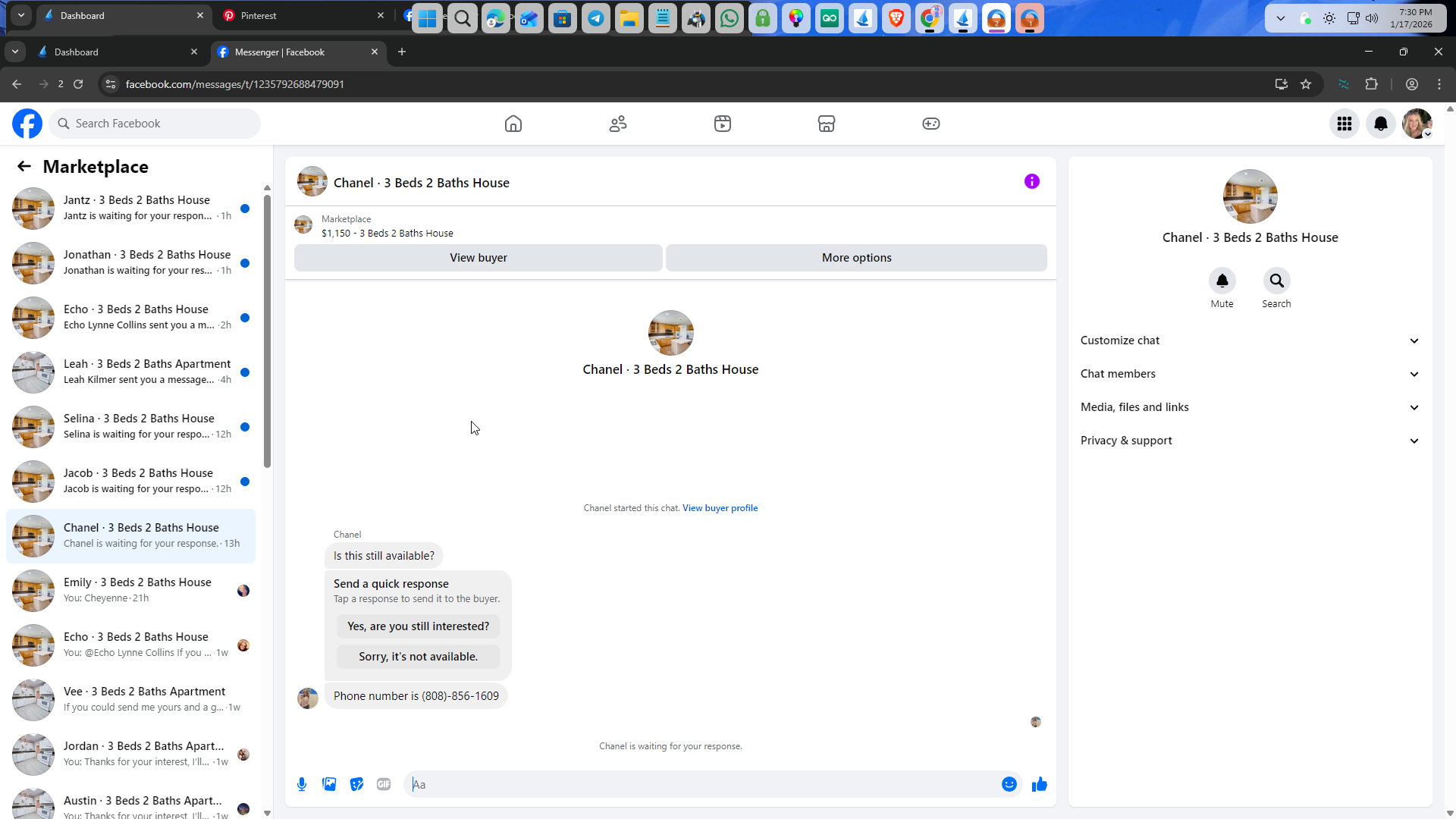Viewport: 1456px width, 819px height.
Task: Open the emoji picker in message box
Action: click(1009, 784)
